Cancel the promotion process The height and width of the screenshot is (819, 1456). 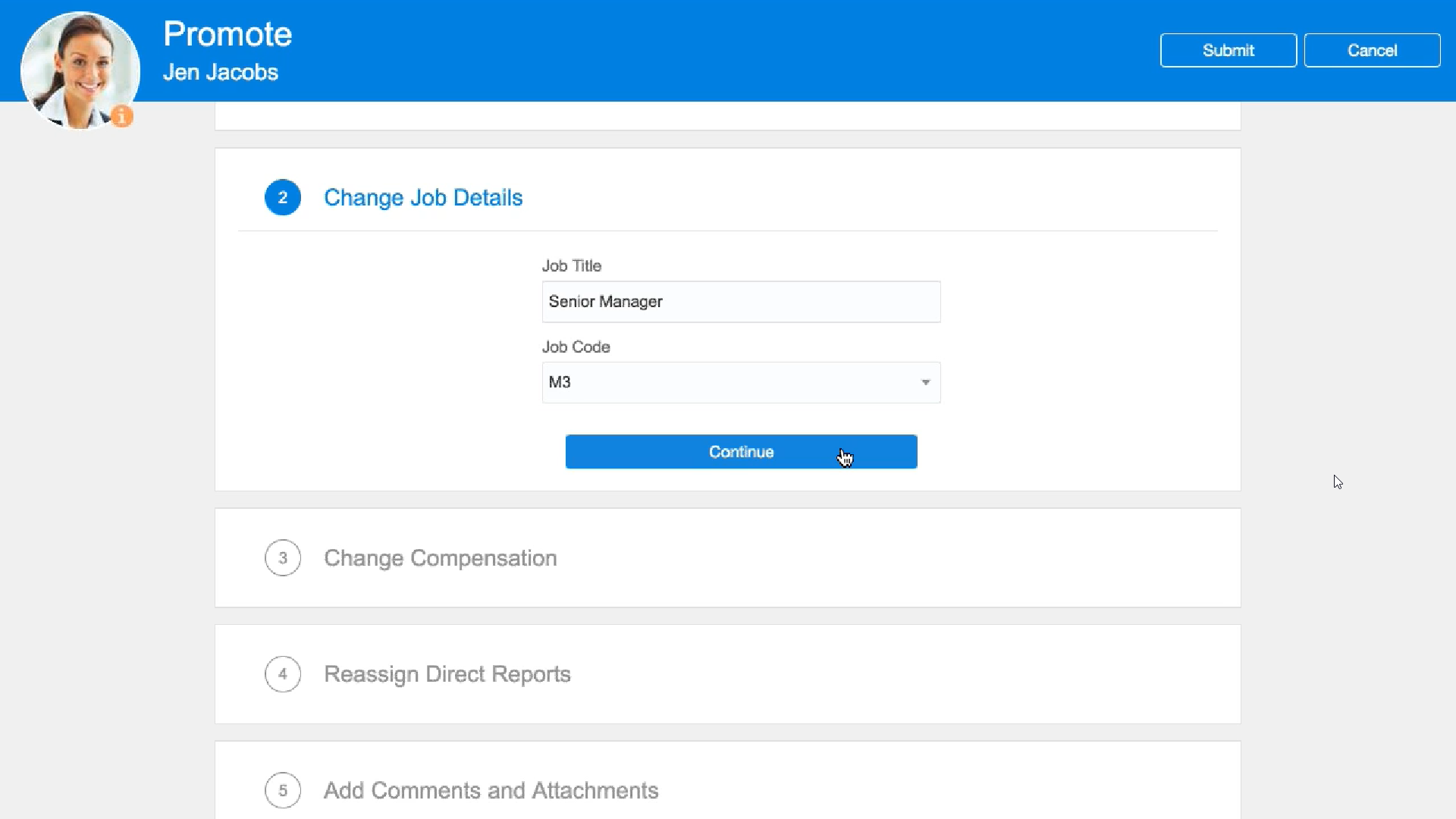tap(1373, 50)
